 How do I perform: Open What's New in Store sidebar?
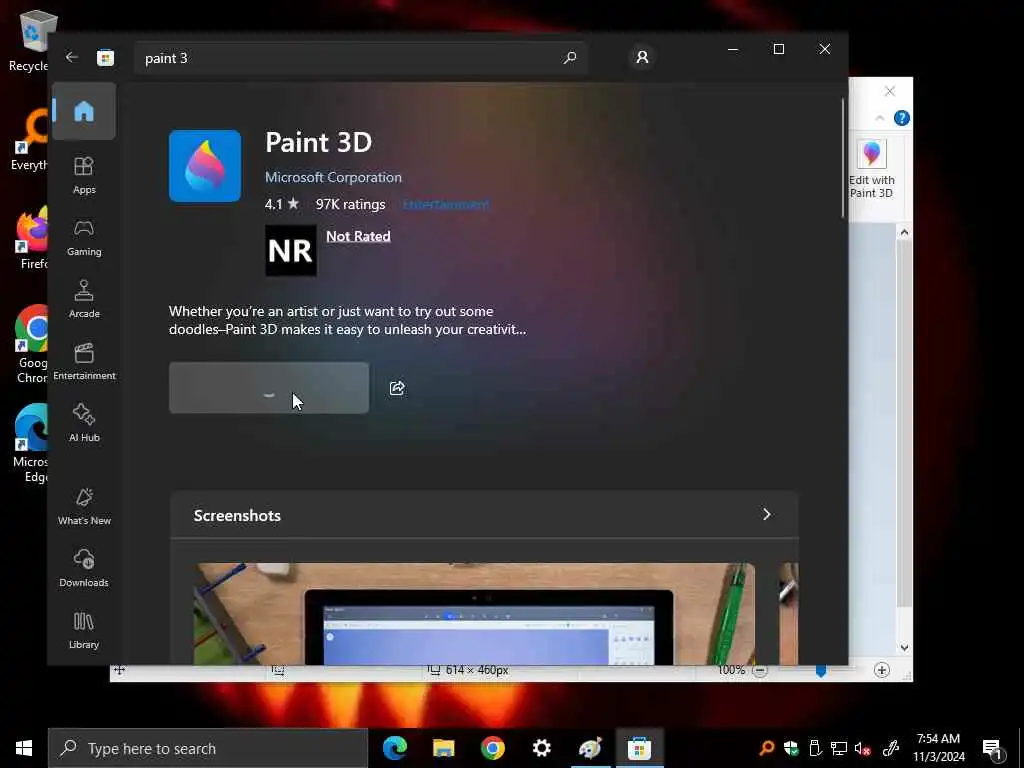click(x=84, y=506)
